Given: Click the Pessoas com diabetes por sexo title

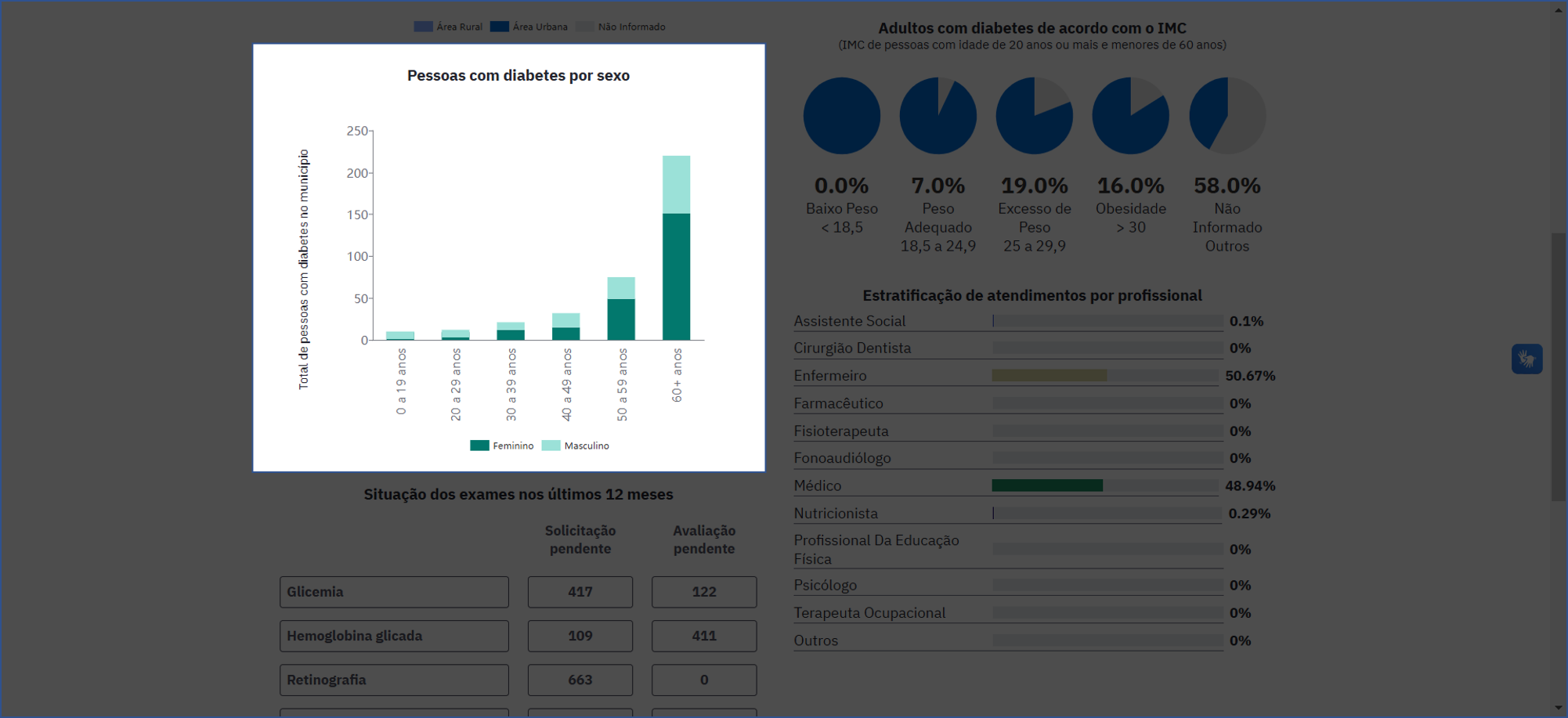Looking at the screenshot, I should coord(518,76).
